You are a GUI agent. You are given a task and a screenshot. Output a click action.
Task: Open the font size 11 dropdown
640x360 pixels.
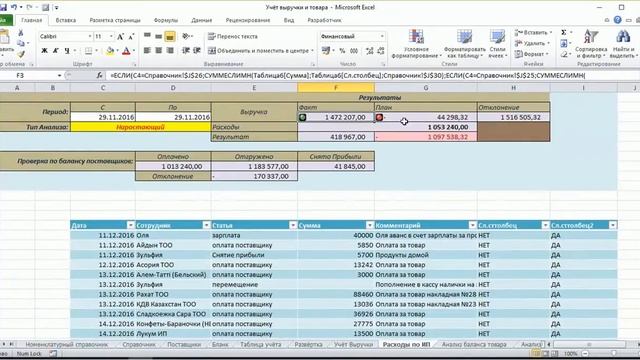(111, 36)
